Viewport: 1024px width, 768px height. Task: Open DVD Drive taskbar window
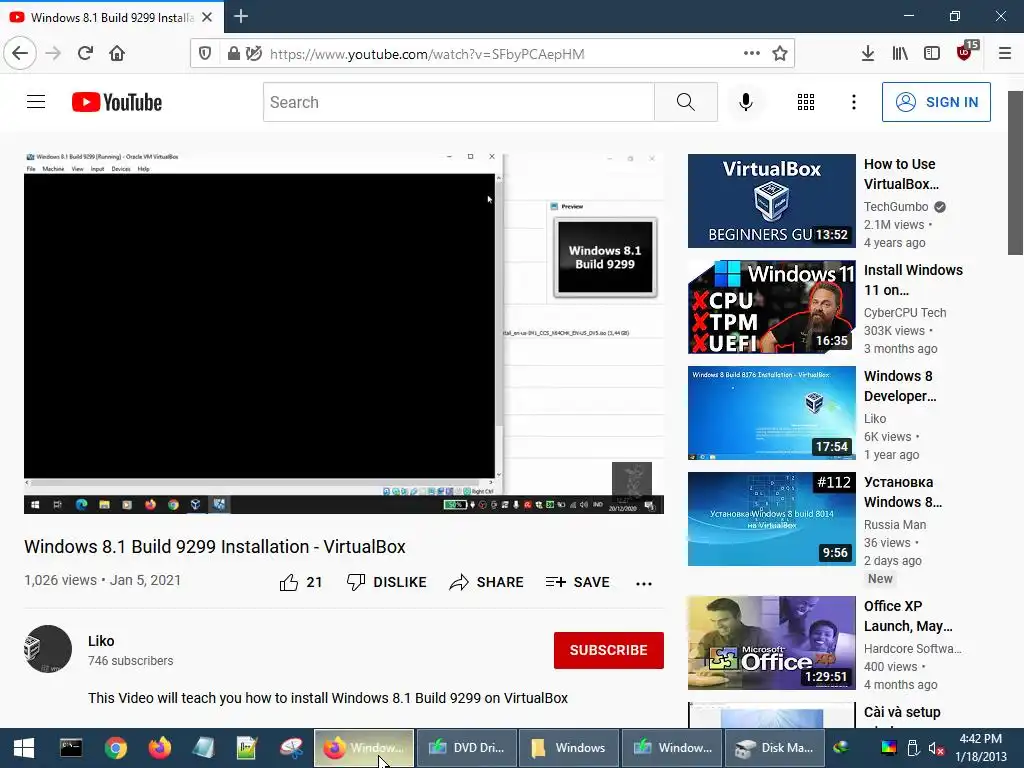coord(466,748)
